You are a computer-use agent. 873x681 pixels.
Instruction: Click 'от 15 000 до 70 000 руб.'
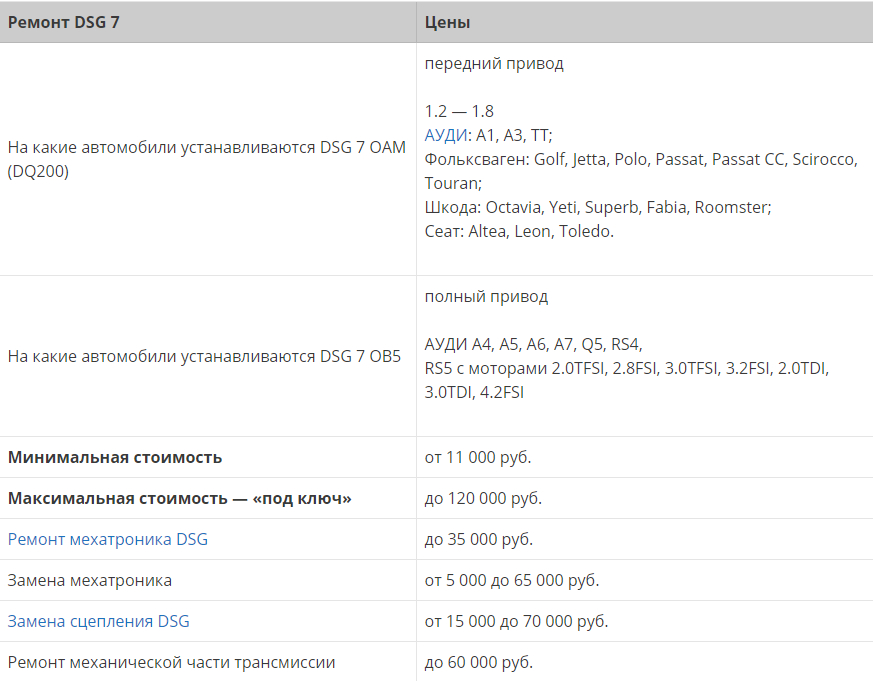coord(516,621)
